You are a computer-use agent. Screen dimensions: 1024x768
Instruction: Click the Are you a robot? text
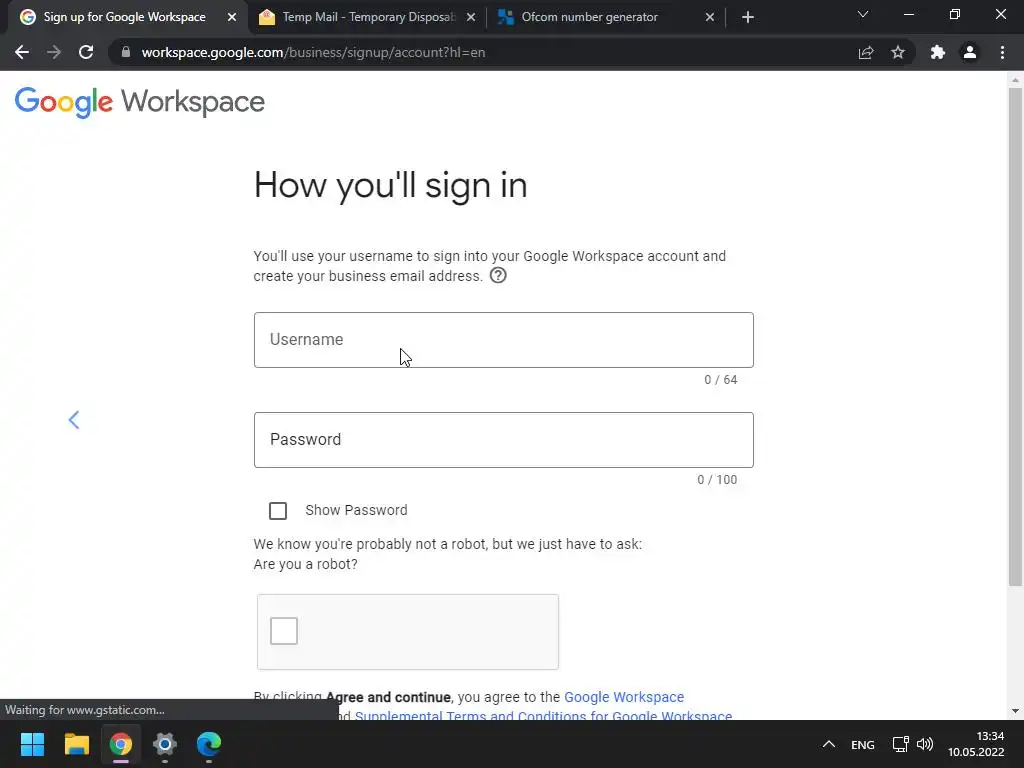tap(306, 564)
